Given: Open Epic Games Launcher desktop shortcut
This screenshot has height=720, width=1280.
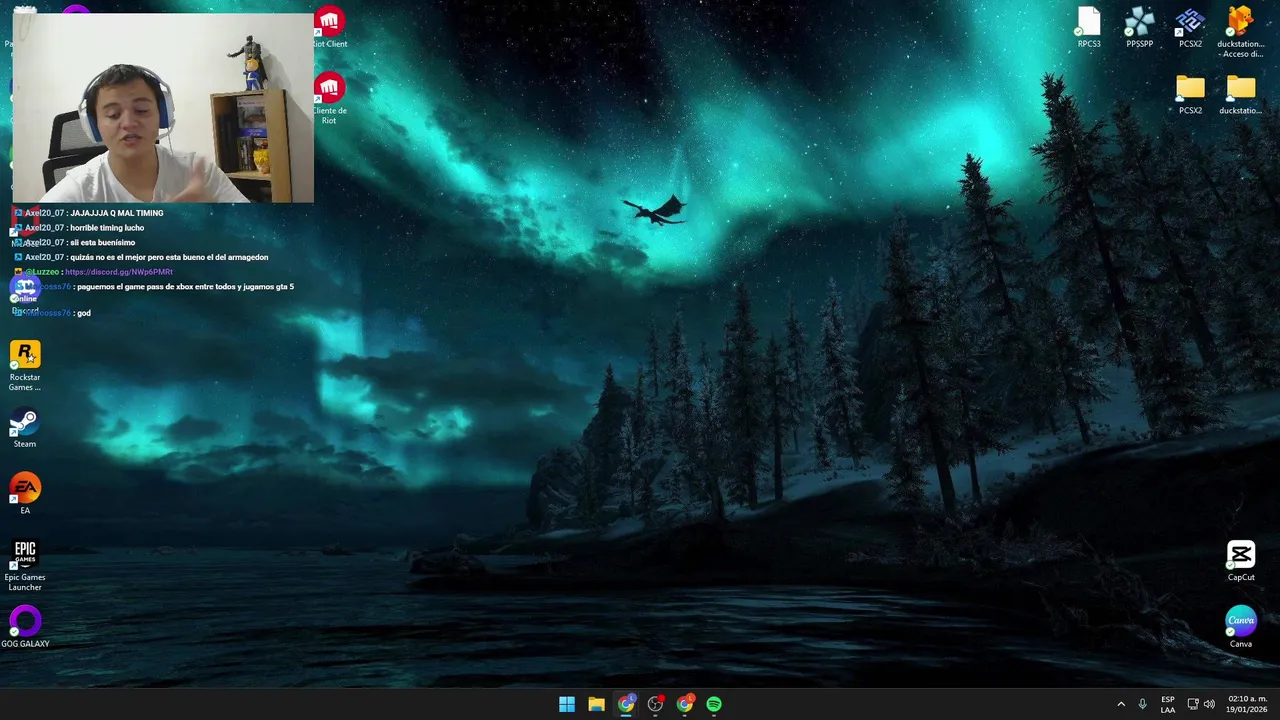Looking at the screenshot, I should click(x=25, y=565).
